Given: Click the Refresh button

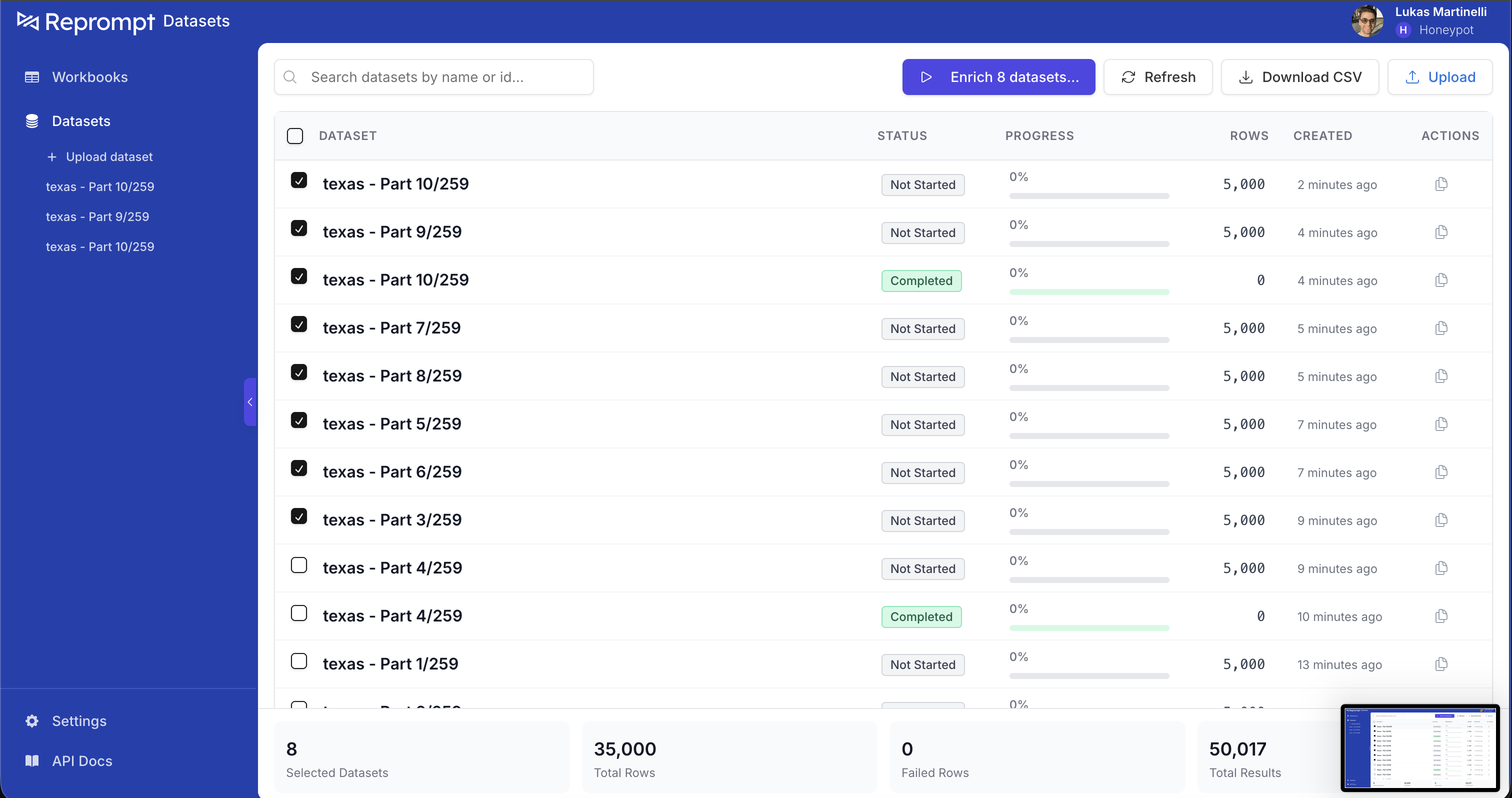Looking at the screenshot, I should coord(1157,77).
